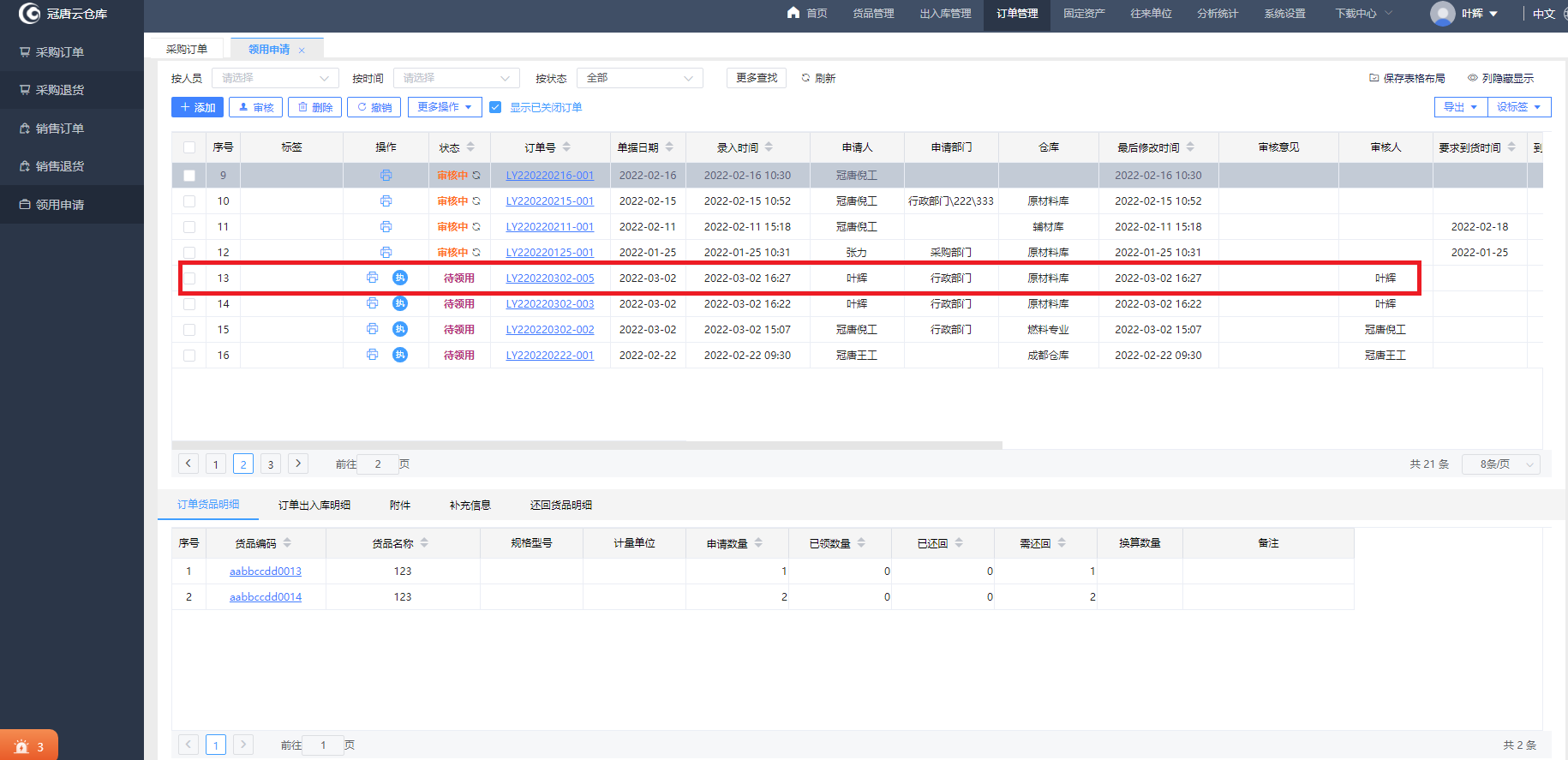Open the 叶辉 user account dropdown
This screenshot has width=1568, height=760.
point(1481,14)
